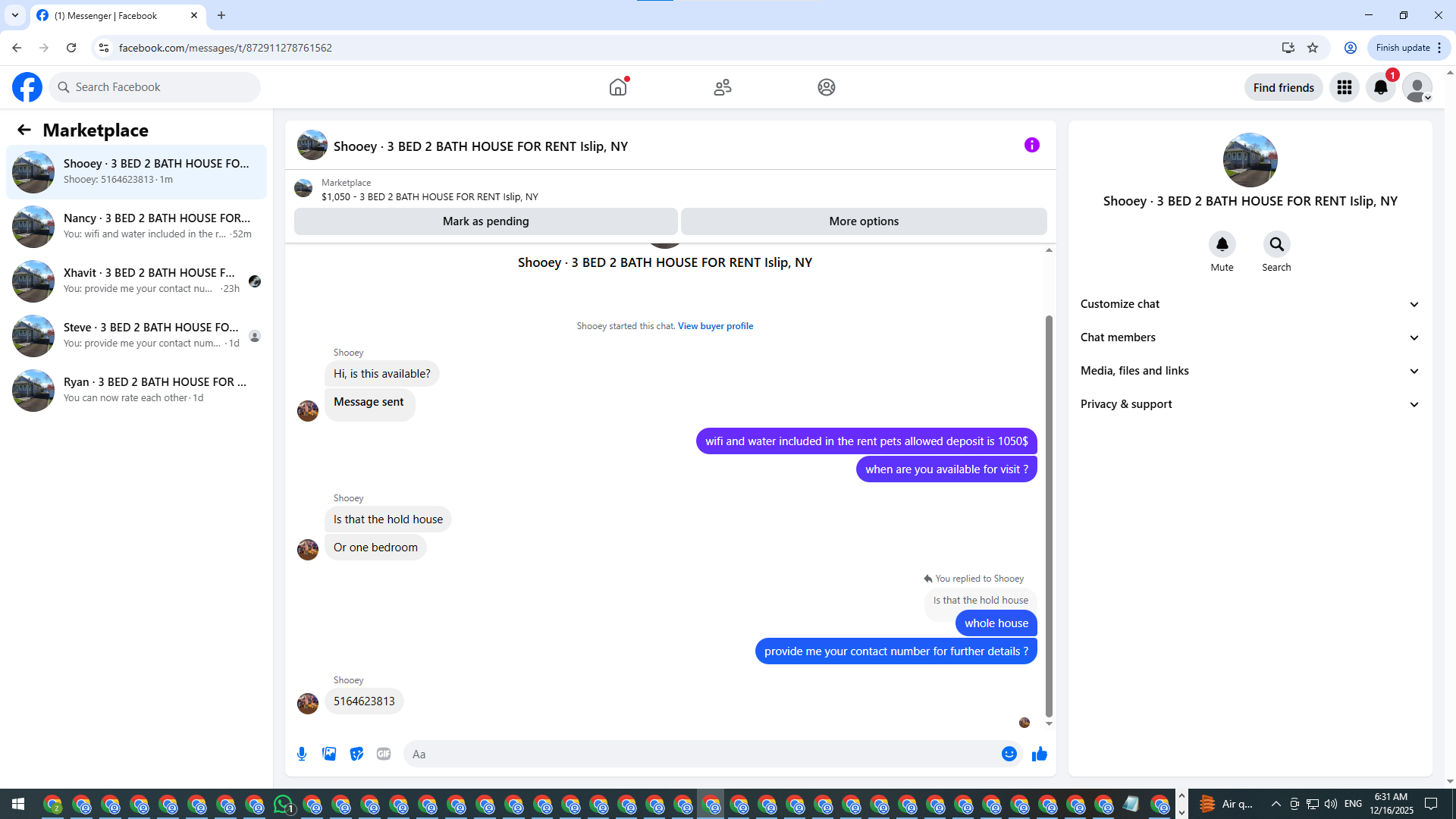Open the Chrome three-dot menu
The width and height of the screenshot is (1456, 819).
(x=1439, y=48)
